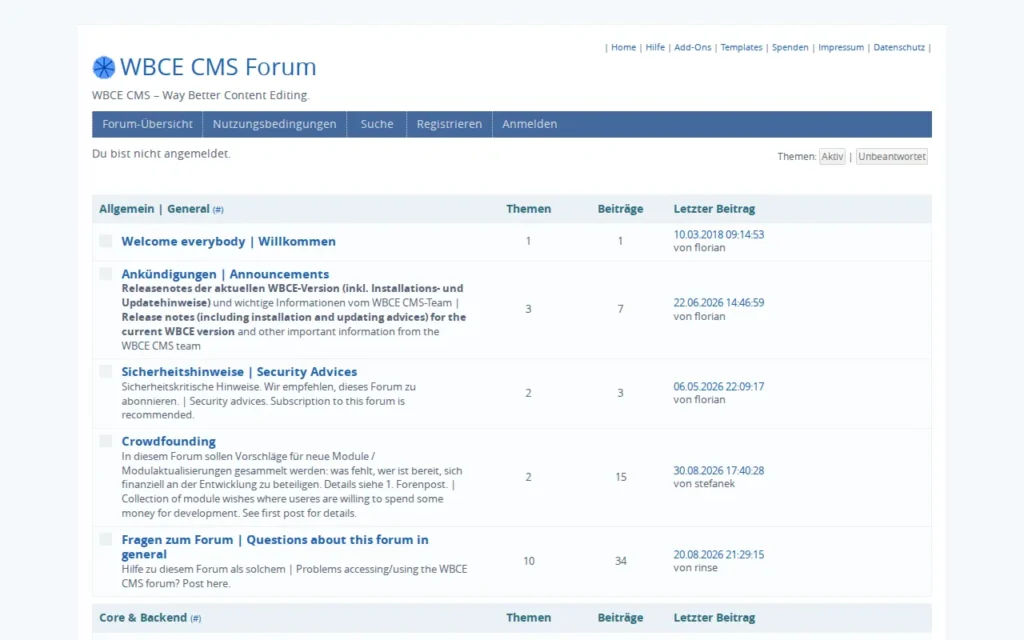
Task: Click the status icon beside Ankündigungen | Announcements
Action: (x=106, y=274)
